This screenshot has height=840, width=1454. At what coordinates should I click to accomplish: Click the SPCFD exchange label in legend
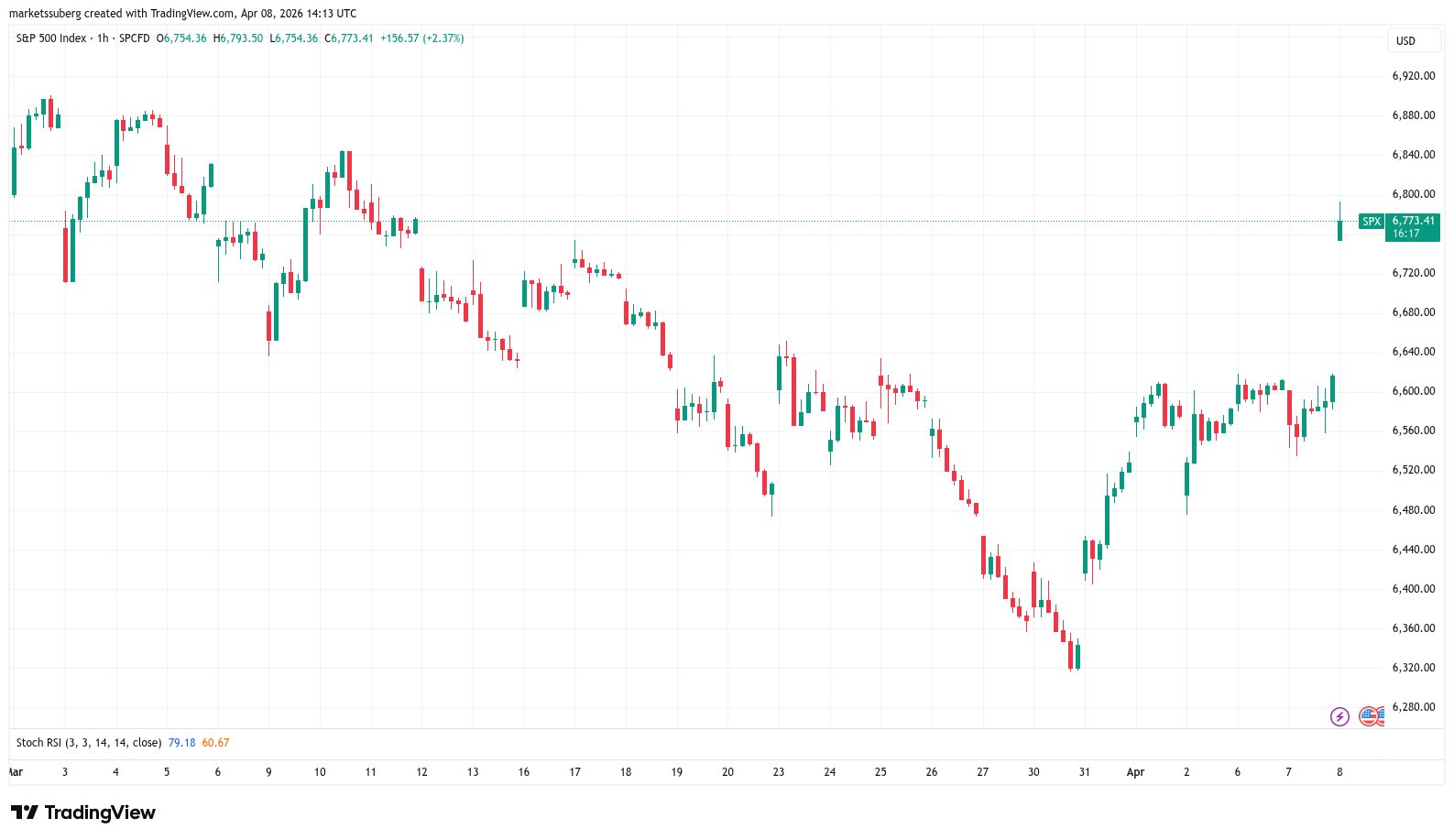tap(135, 38)
